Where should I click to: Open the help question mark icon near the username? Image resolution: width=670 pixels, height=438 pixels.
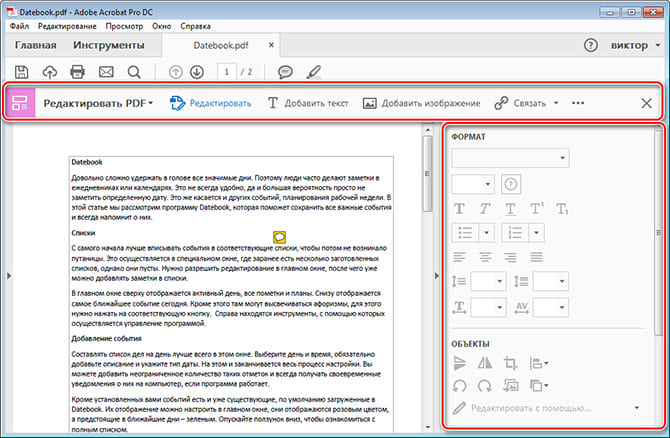591,45
